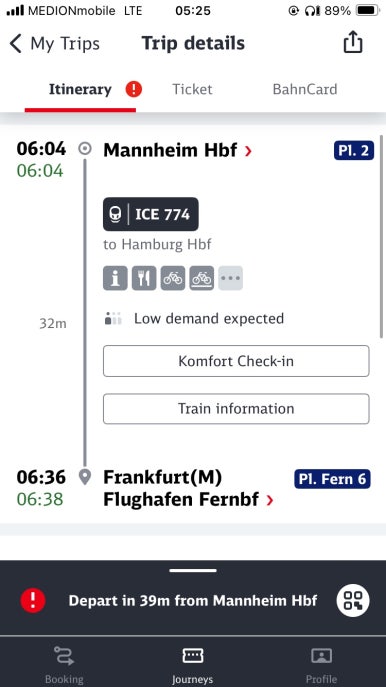Open the Booking section
Viewport: 386px width, 687px height.
point(64,665)
